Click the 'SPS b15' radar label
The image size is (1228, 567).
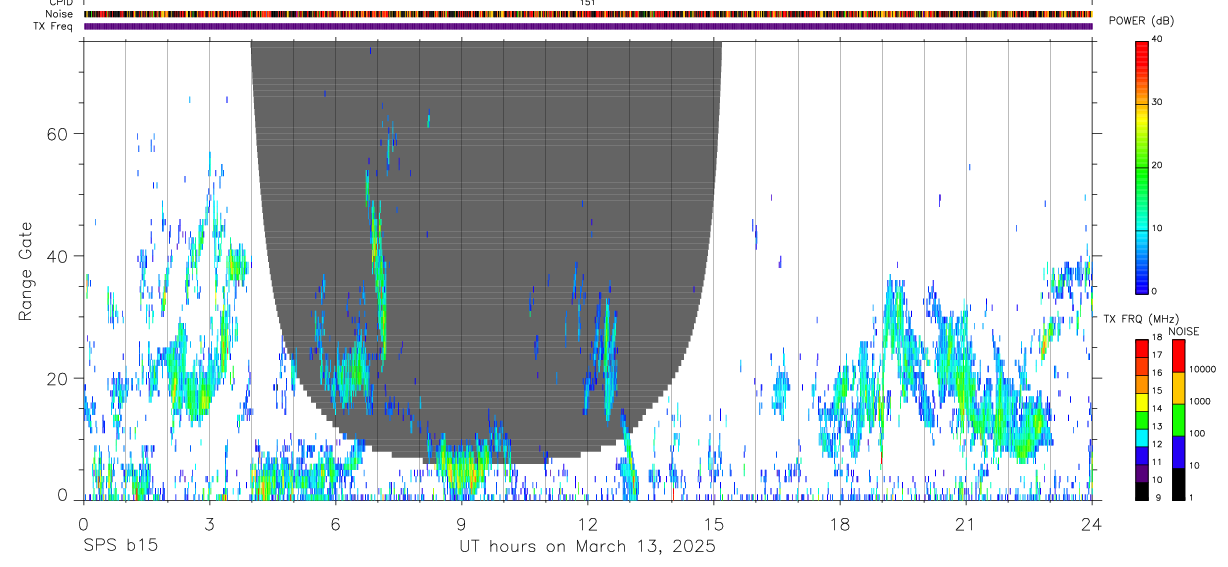(x=120, y=547)
